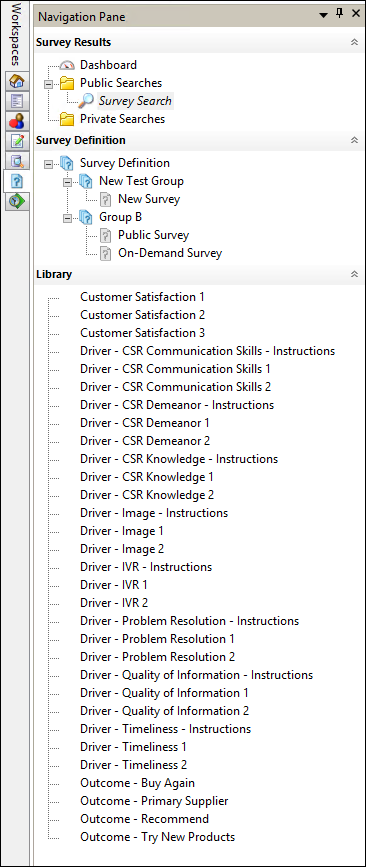Select Survey Search under Public Searches
This screenshot has width=366, height=867.
(x=135, y=101)
